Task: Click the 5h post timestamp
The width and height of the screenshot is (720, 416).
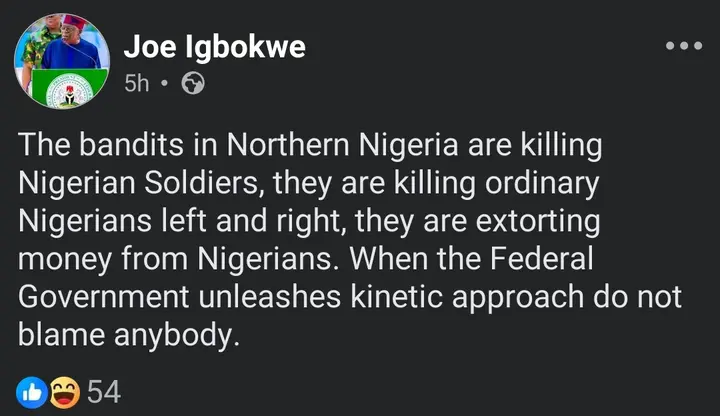Action: tap(136, 85)
